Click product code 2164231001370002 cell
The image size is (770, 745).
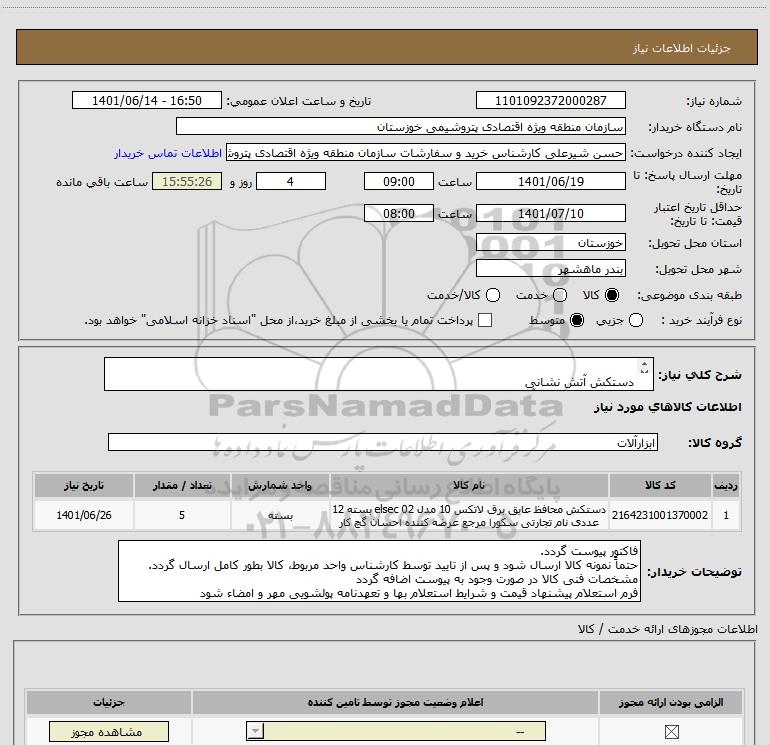(x=660, y=515)
